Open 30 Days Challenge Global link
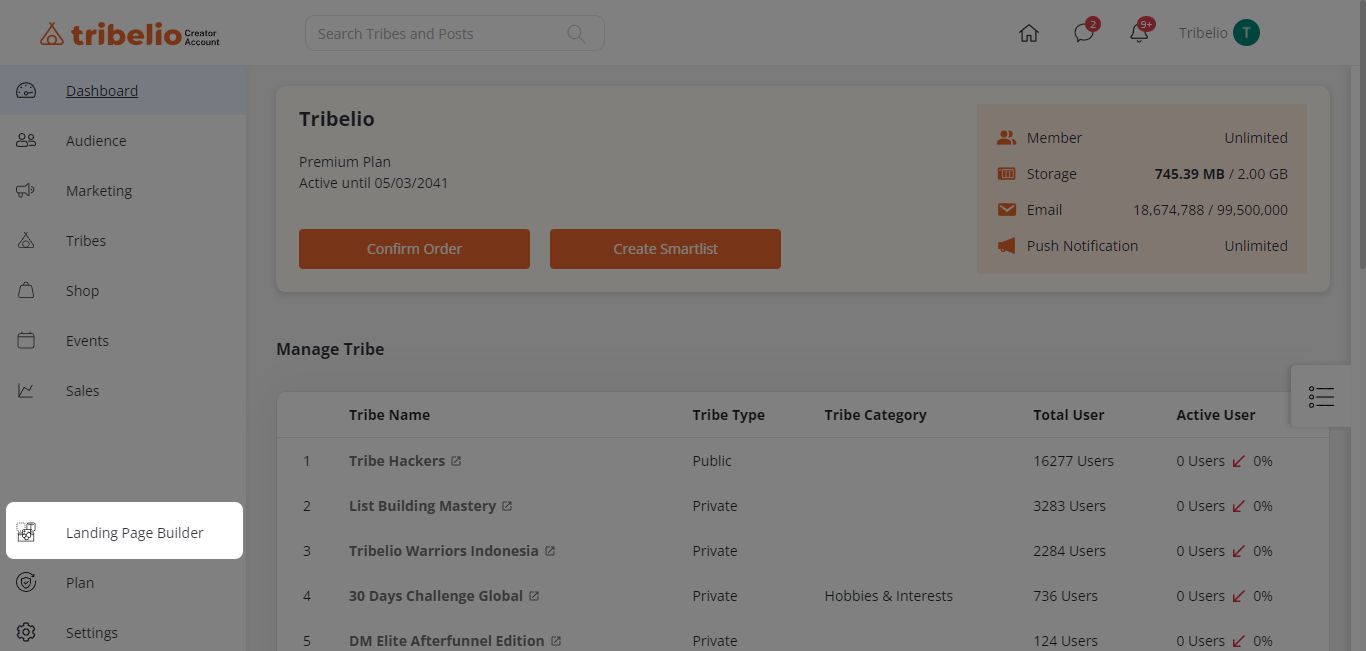This screenshot has width=1366, height=651. click(436, 596)
